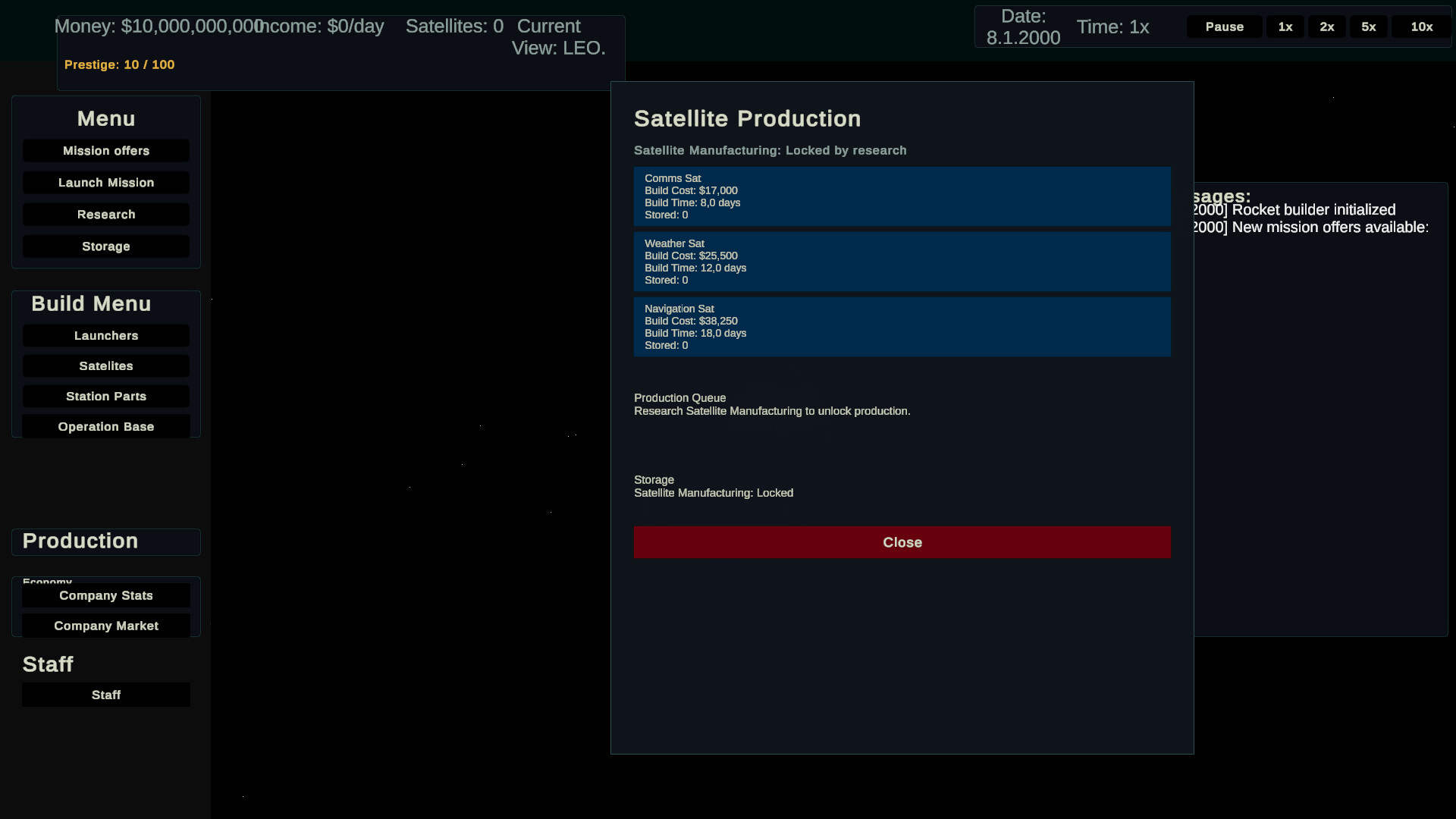This screenshot has width=1456, height=819.
Task: Click the Money amount in top bar
Action: (x=159, y=27)
